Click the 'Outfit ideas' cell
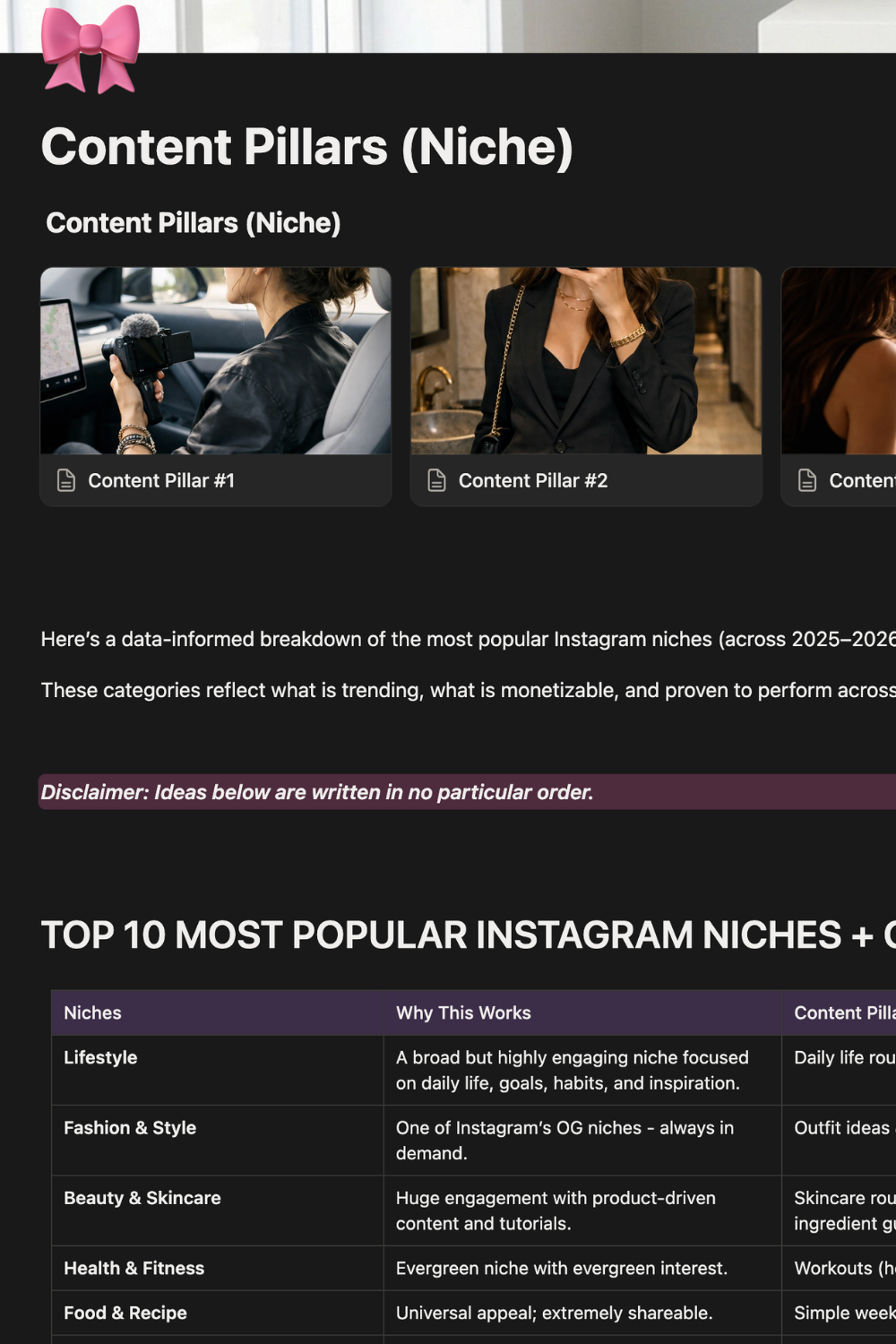The image size is (896, 1344). (840, 1141)
